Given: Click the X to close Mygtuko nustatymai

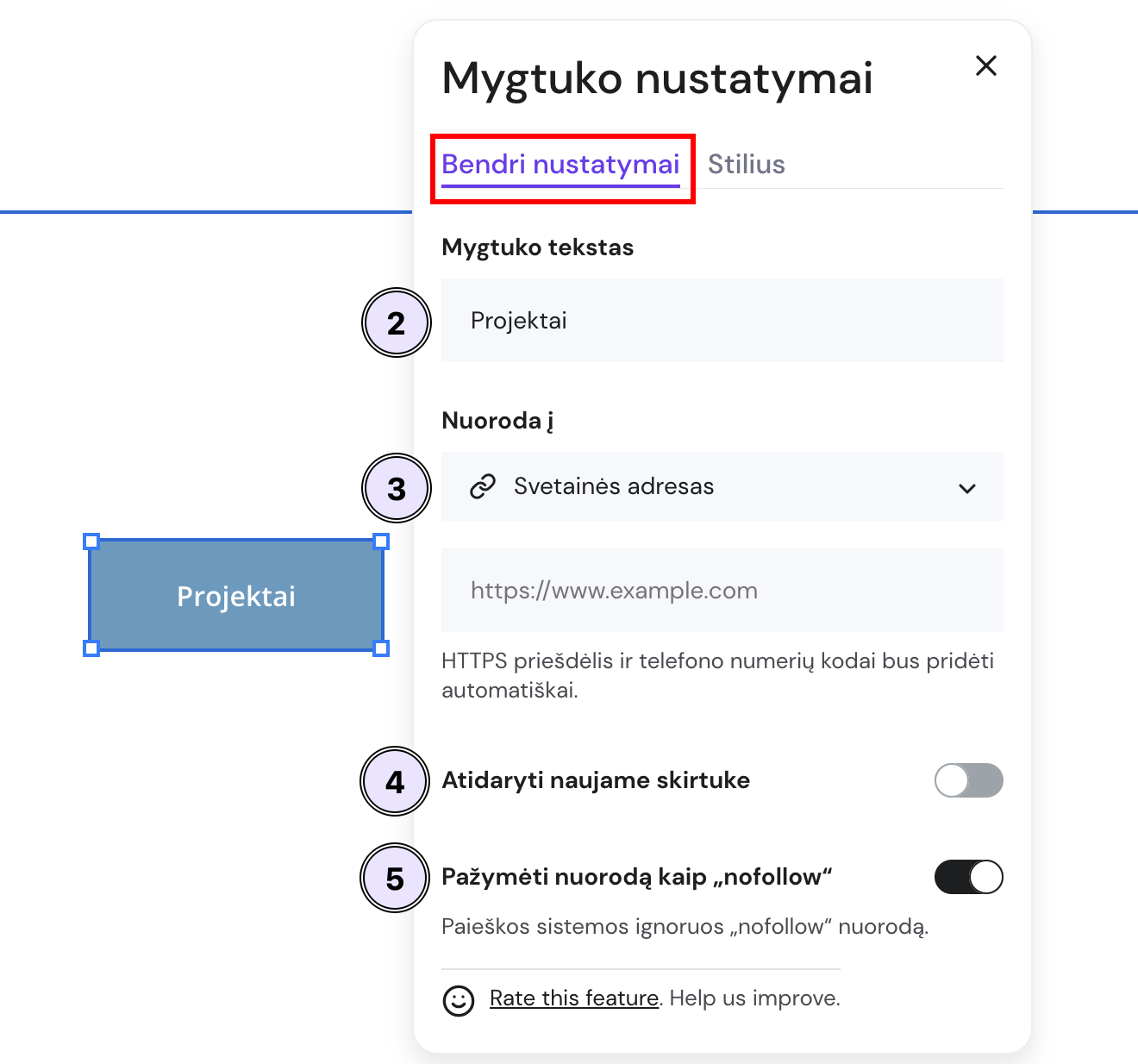Looking at the screenshot, I should click(985, 66).
